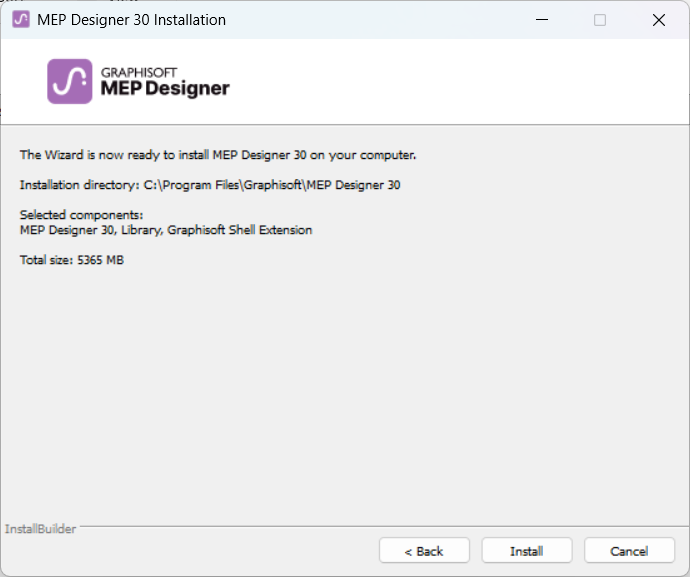Click the component list mentioning Graphisoft Shell Extension

point(166,230)
